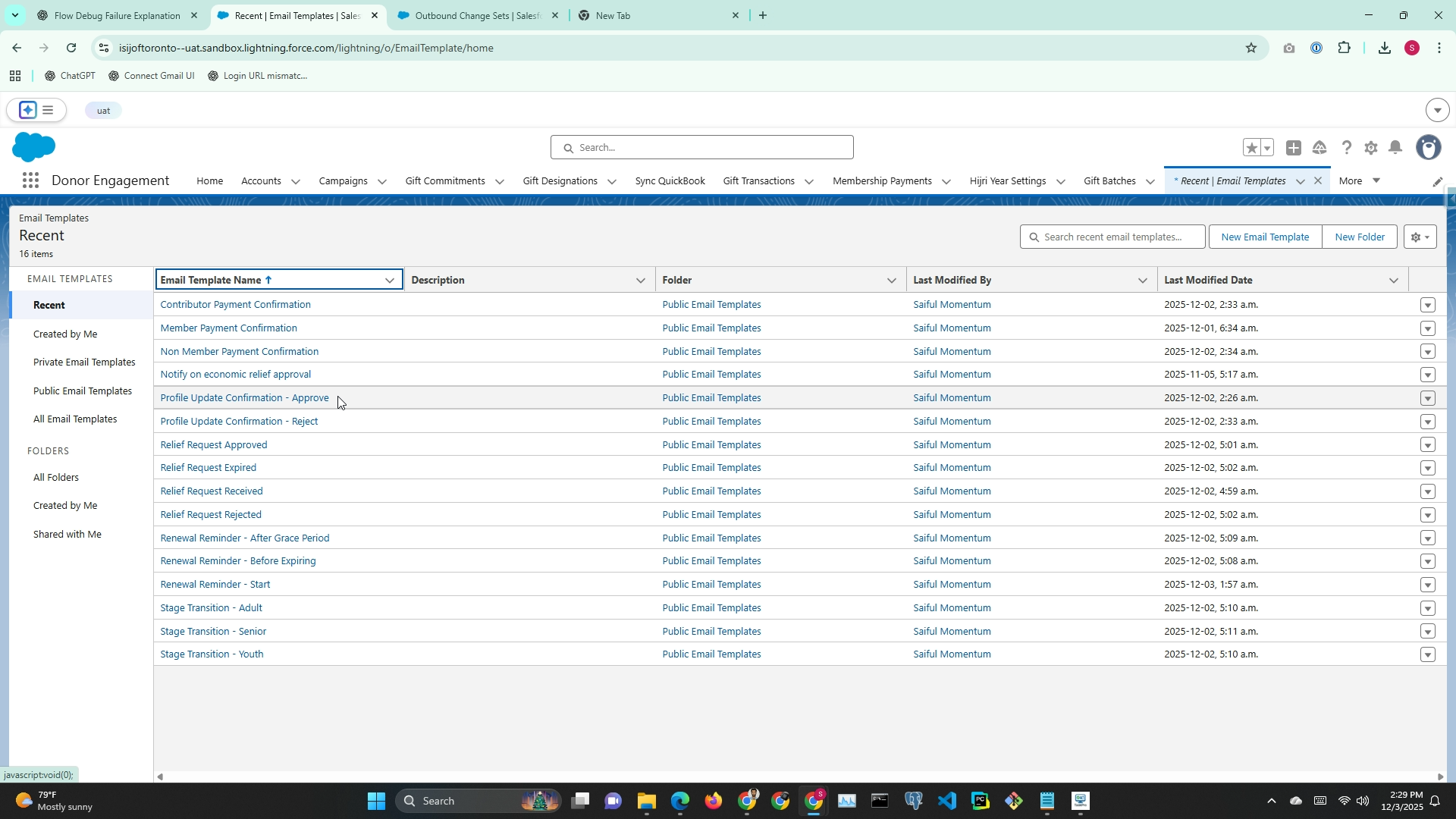Screen dimensions: 1456x819
Task: Open the Renewal Reminder - Start template link
Action: pyautogui.click(x=215, y=585)
